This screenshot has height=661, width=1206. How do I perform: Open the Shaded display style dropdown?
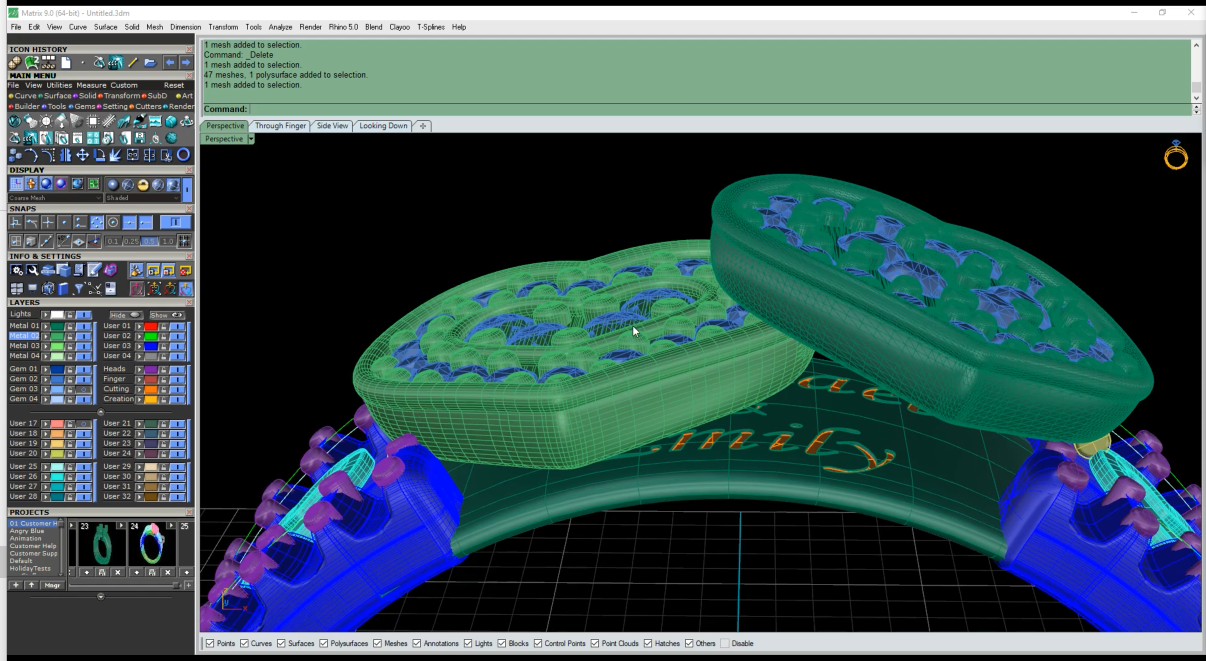[143, 198]
